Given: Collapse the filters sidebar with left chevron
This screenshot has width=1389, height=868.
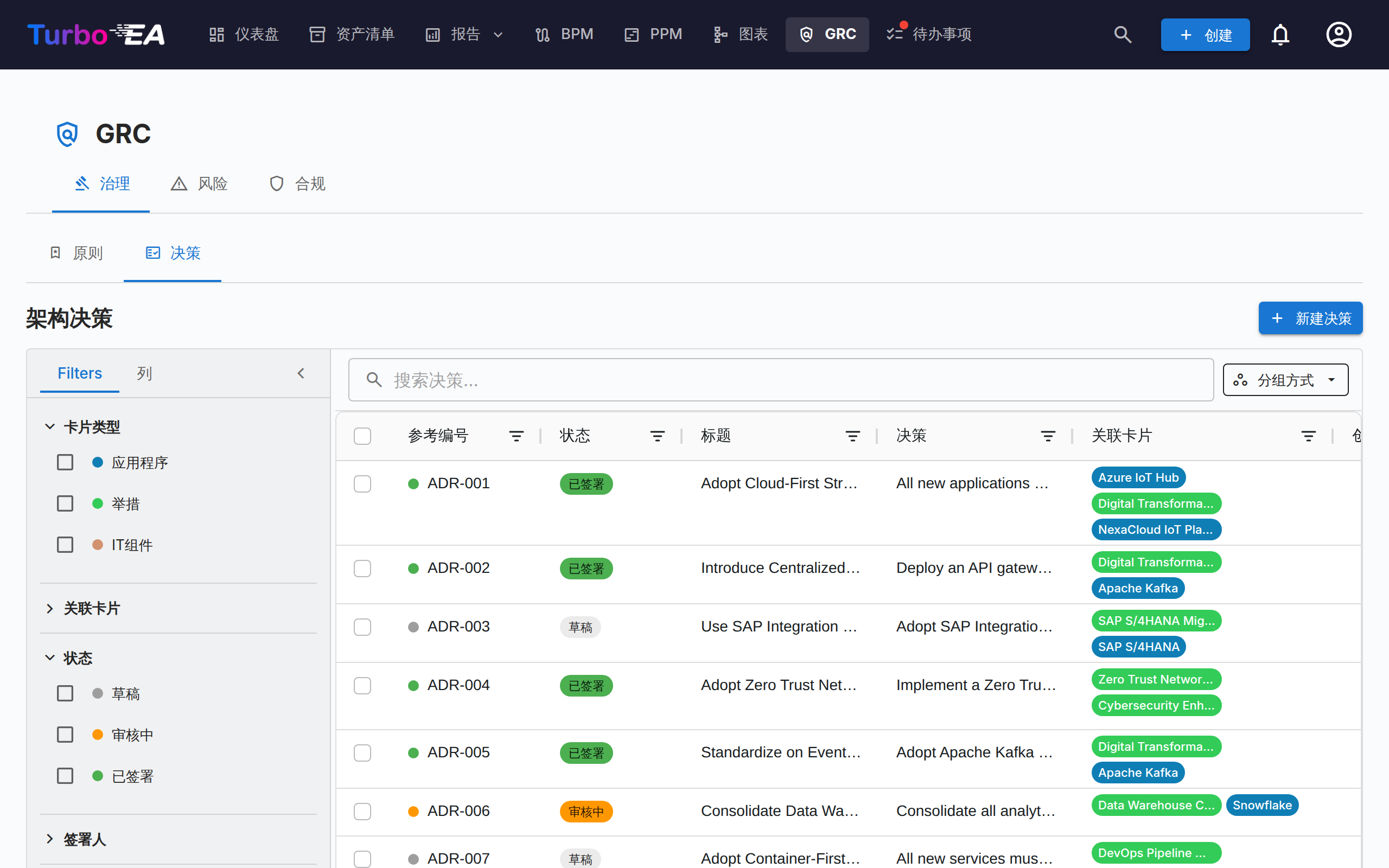Looking at the screenshot, I should coord(301,374).
